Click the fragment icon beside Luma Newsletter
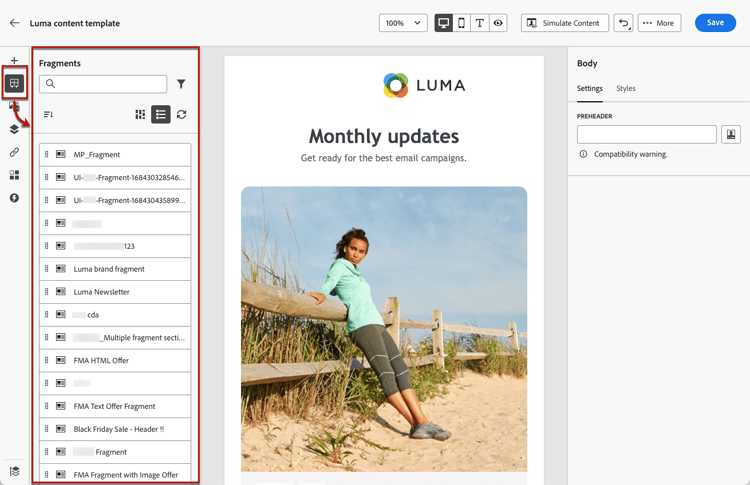The height and width of the screenshot is (485, 750). point(61,291)
